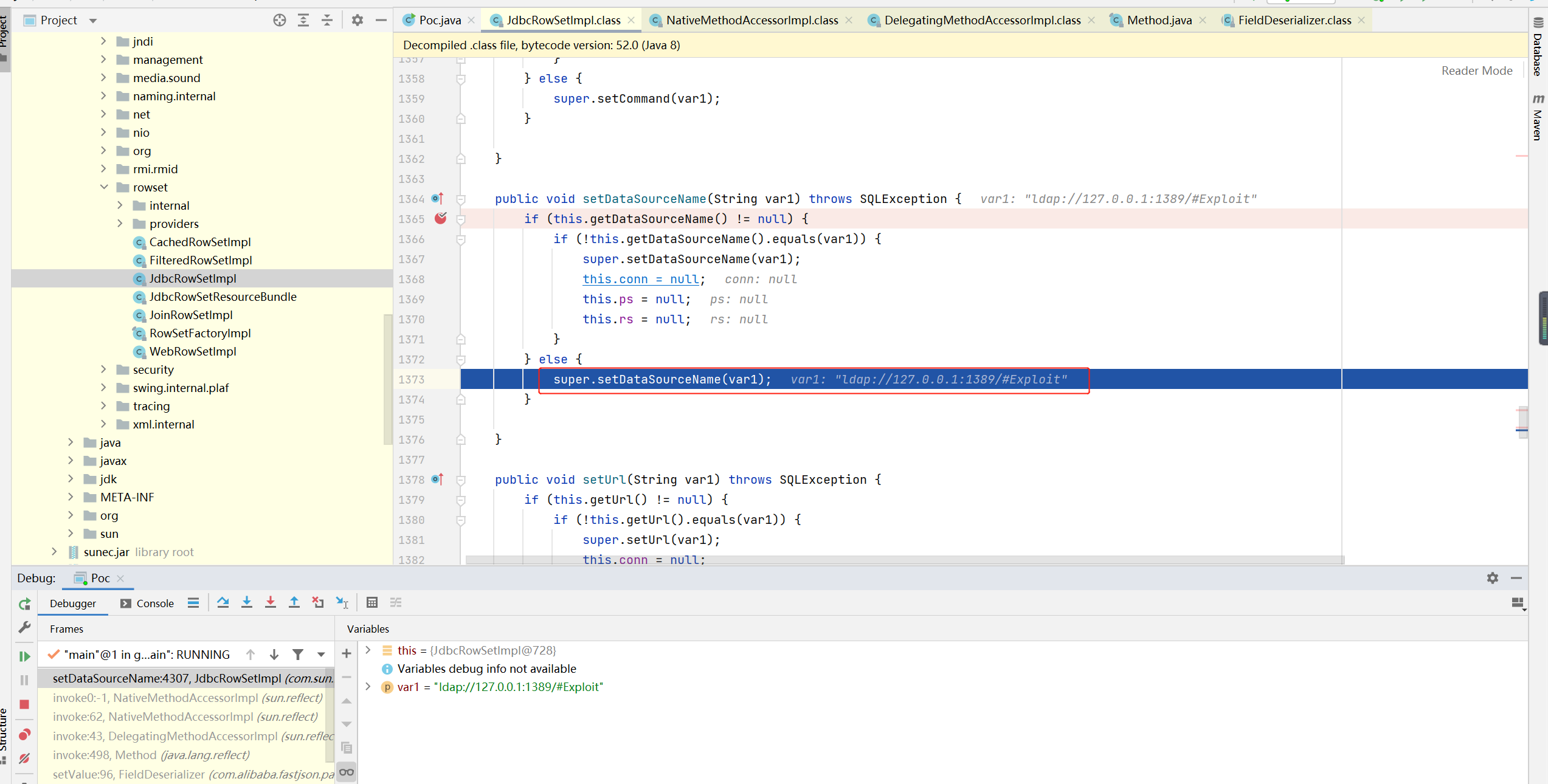Expand the var1 variable node
This screenshot has height=784, width=1548.
click(368, 687)
